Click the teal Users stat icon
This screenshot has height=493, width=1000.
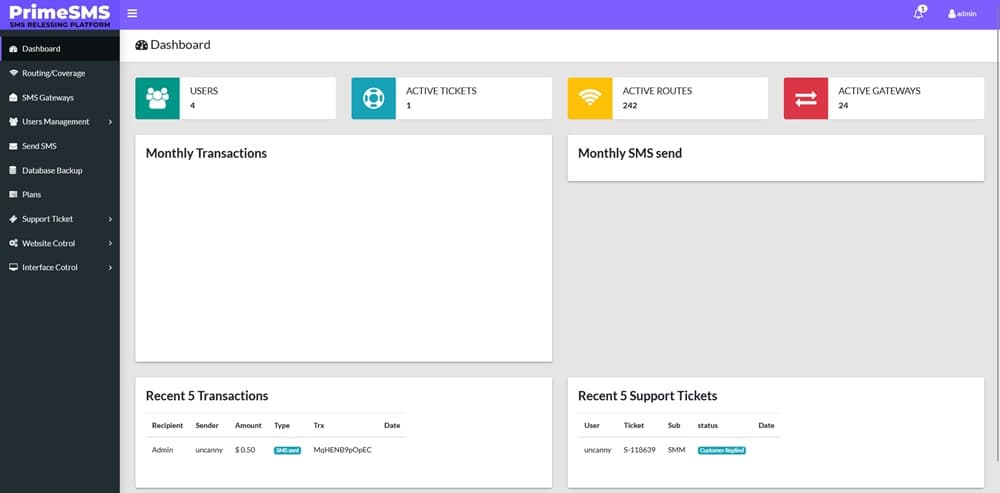click(x=157, y=98)
